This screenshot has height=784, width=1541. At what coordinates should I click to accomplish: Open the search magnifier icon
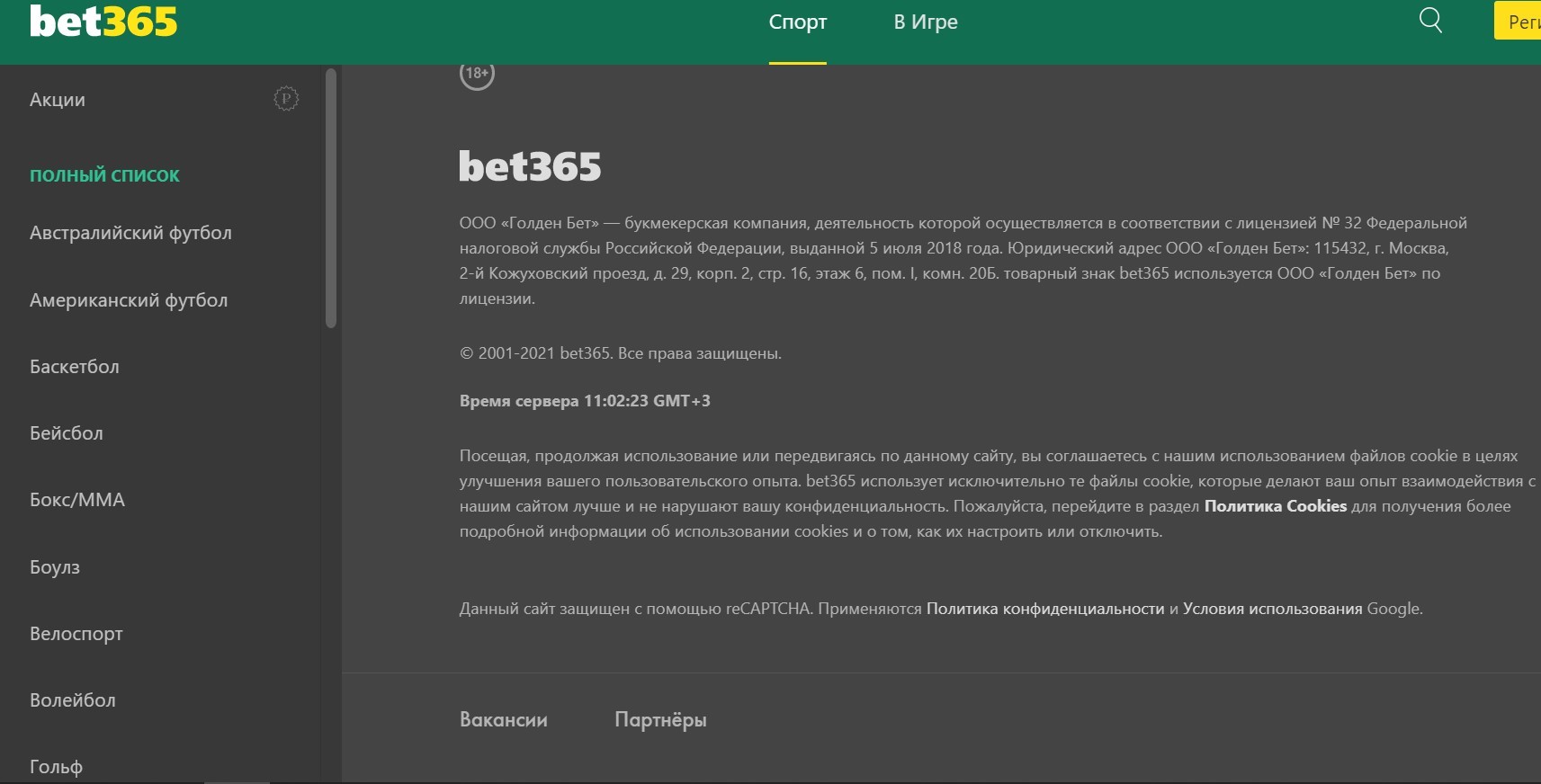[x=1430, y=20]
